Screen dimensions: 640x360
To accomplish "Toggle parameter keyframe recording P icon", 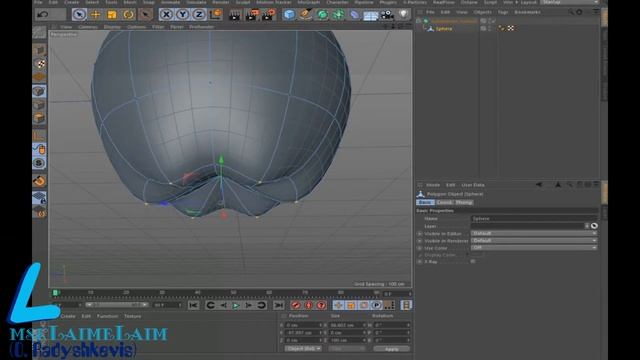I will click(x=376, y=305).
